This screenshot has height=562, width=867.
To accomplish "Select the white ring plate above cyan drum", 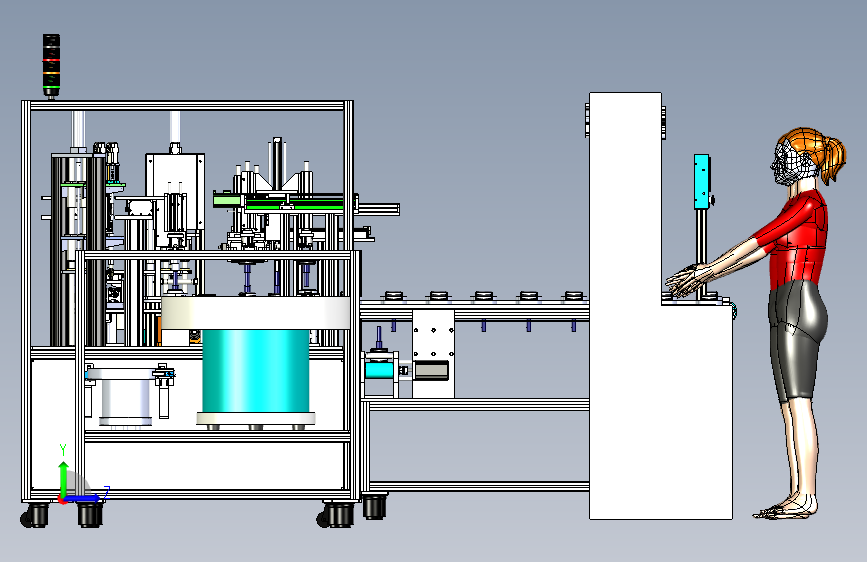I will pos(255,313).
